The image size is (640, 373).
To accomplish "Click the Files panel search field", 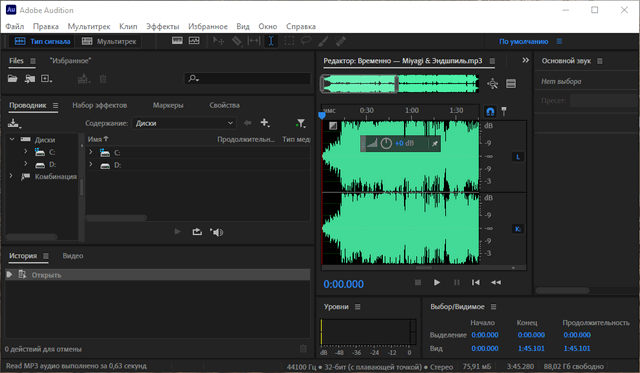I will 248,78.
